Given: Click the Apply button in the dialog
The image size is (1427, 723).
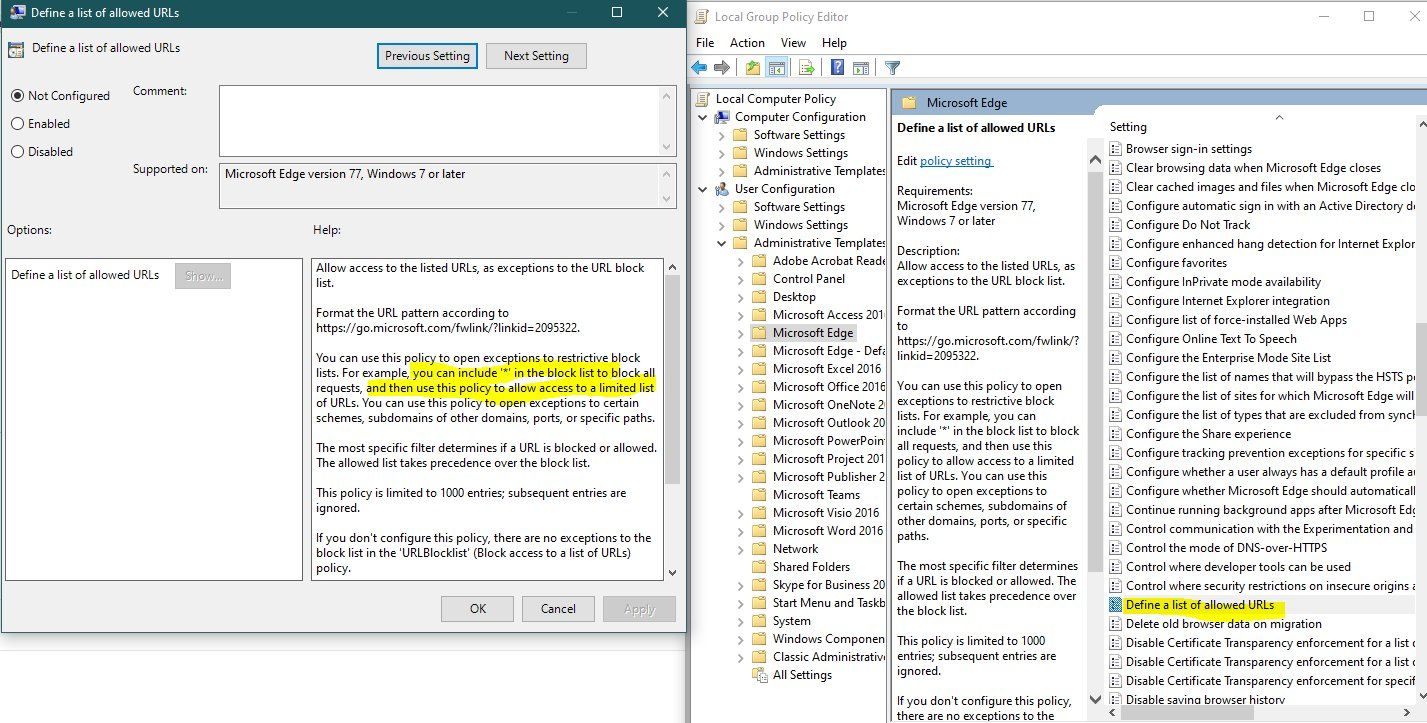Looking at the screenshot, I should point(639,608).
